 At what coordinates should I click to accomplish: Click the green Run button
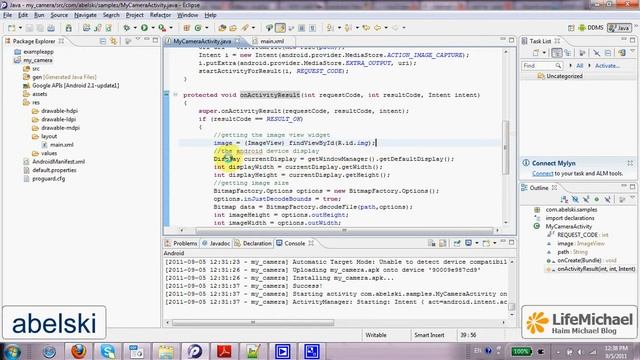click(144, 28)
